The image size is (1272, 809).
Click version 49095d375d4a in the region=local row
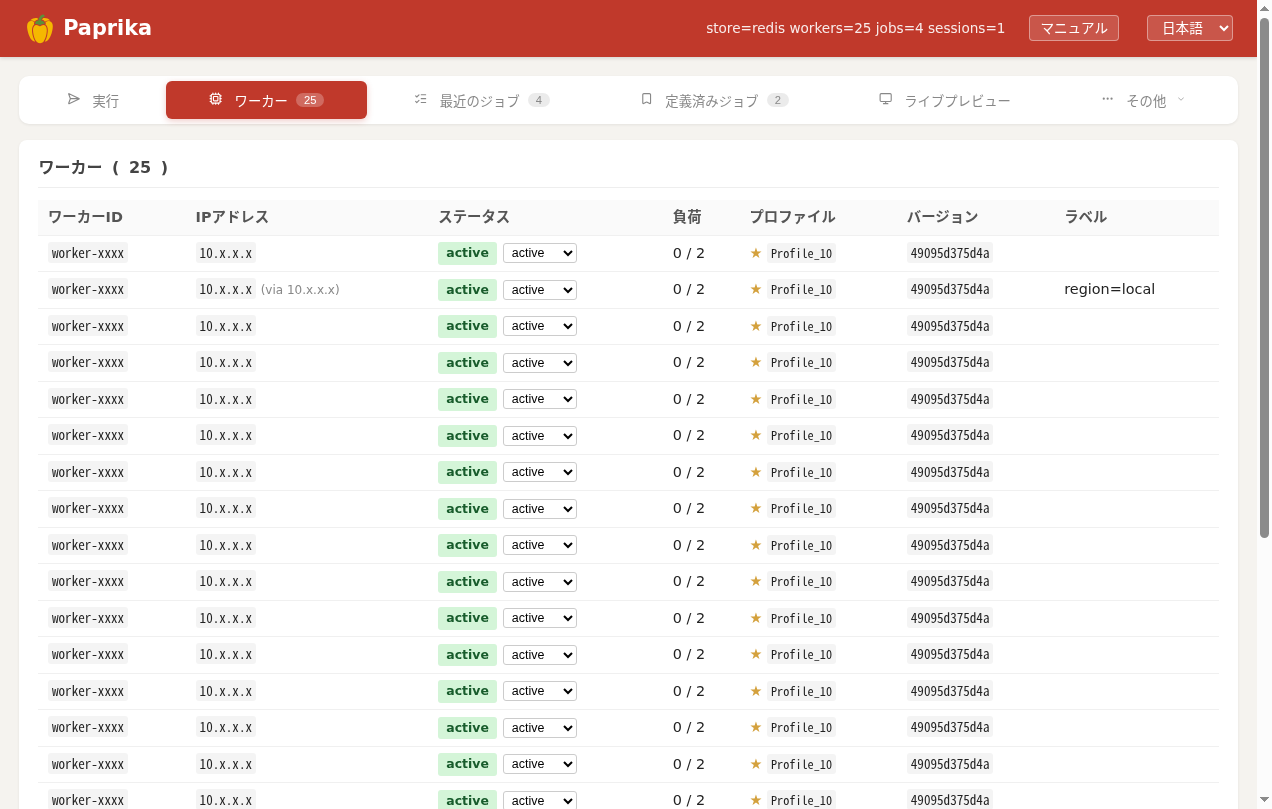950,290
